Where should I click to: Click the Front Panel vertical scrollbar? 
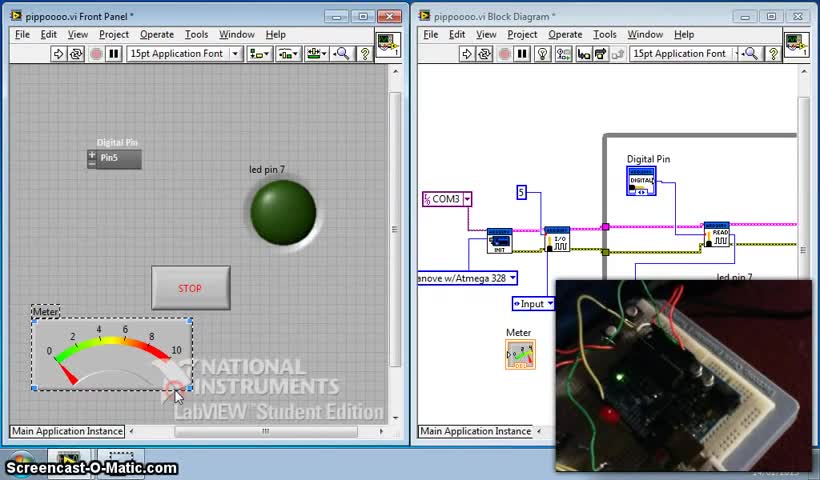395,229
